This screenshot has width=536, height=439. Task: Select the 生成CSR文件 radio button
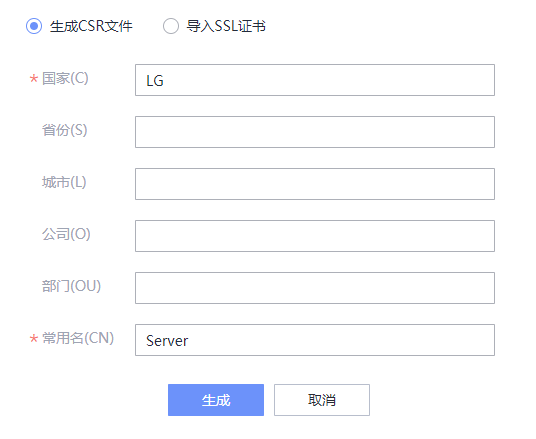click(34, 26)
